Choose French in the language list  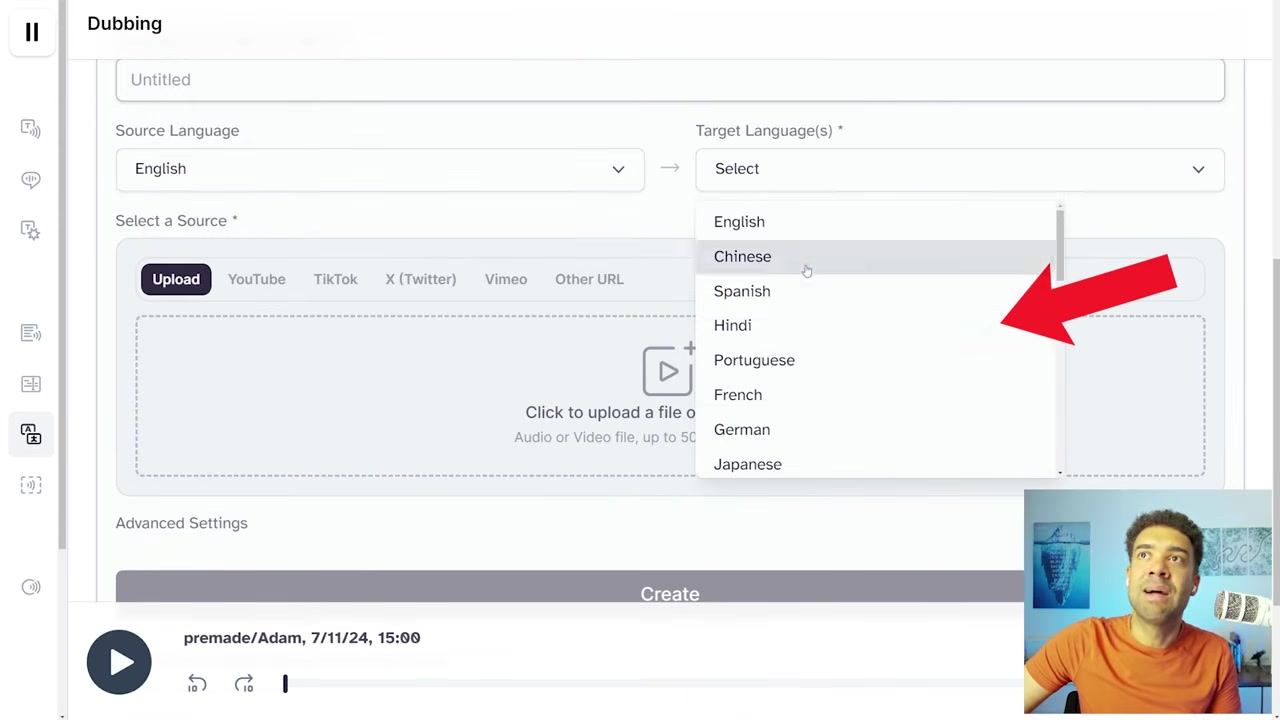875,395
